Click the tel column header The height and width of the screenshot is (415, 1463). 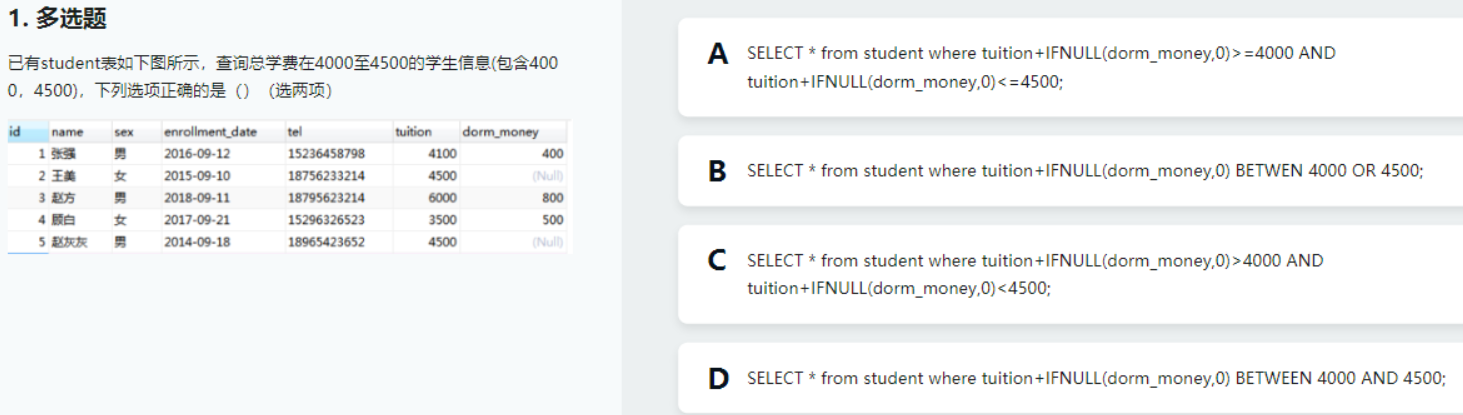pyautogui.click(x=294, y=132)
